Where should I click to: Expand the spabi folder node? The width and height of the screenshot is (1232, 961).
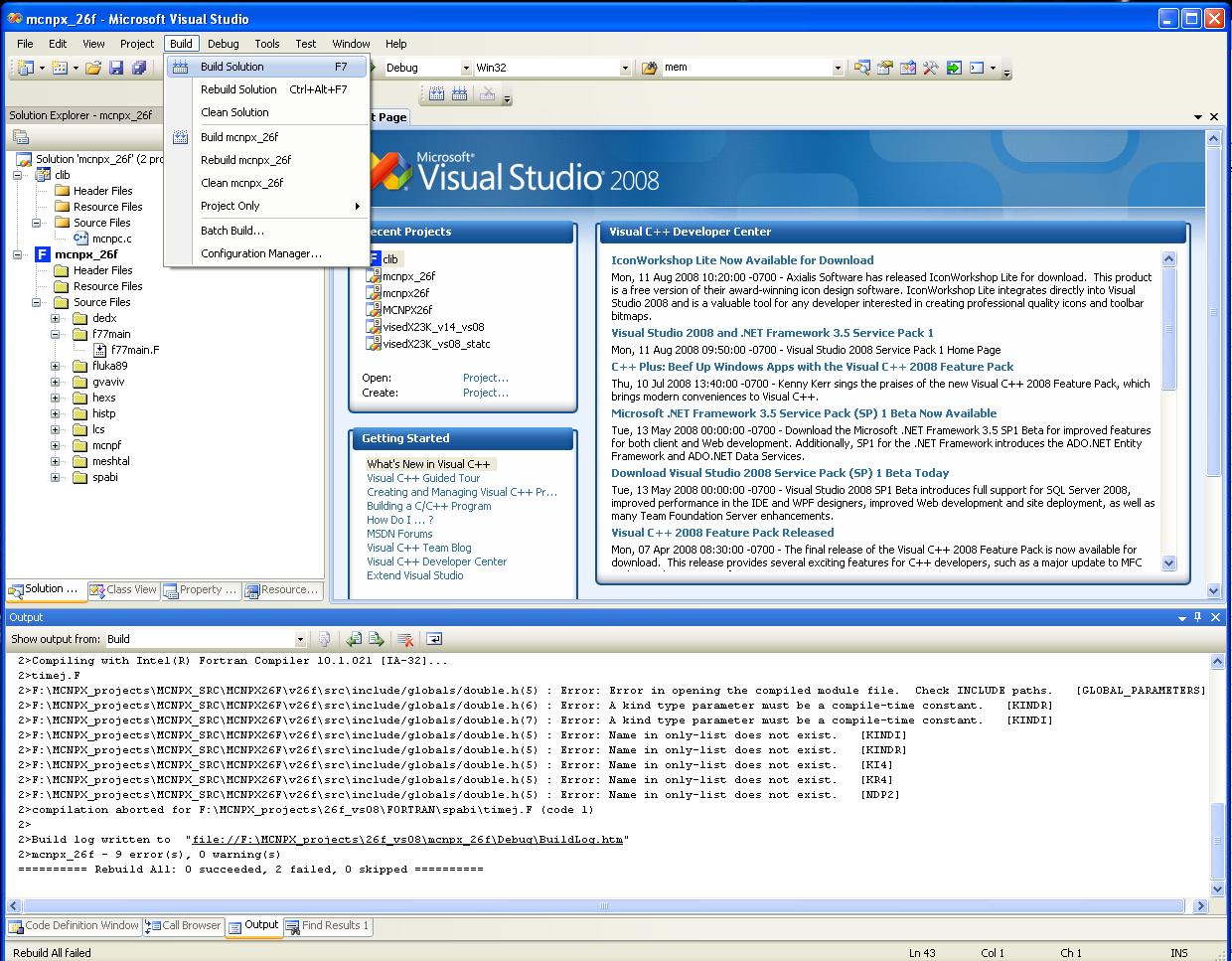point(56,477)
